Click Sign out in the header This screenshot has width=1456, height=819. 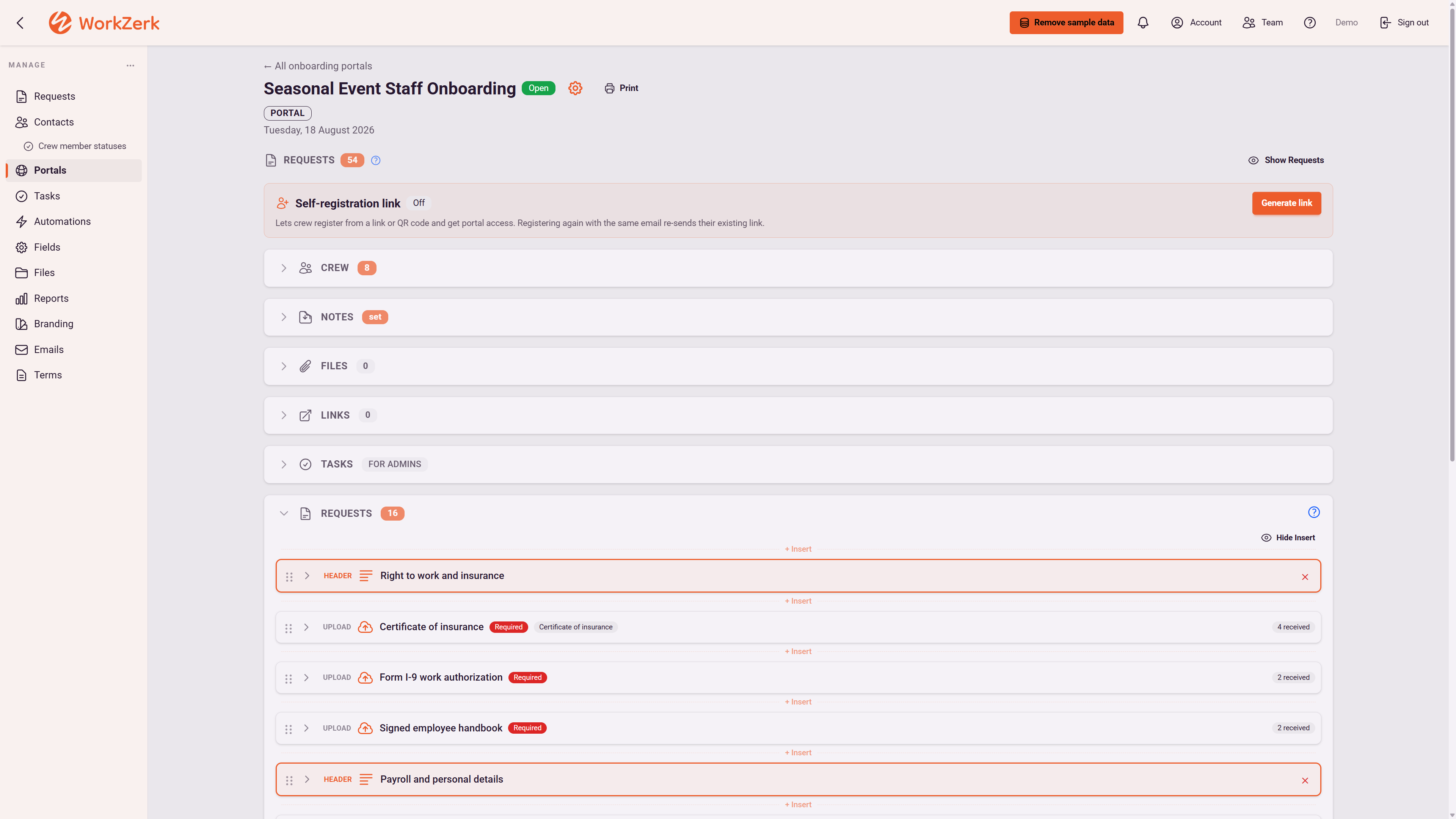click(1404, 23)
